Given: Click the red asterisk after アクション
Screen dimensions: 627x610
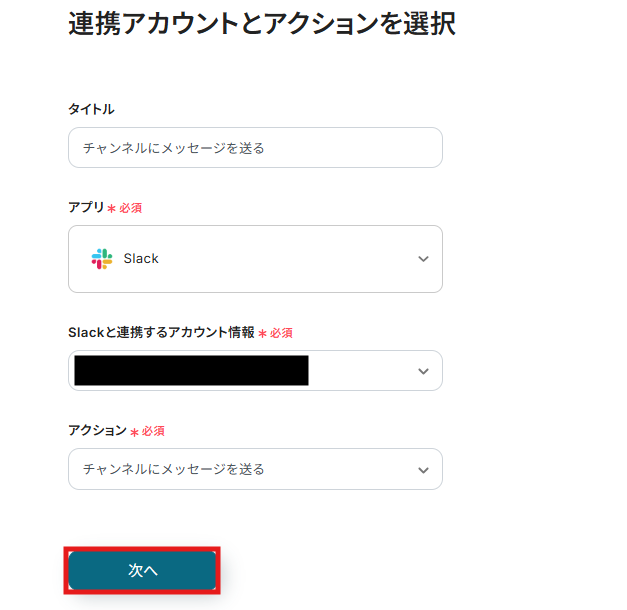Looking at the screenshot, I should click(x=134, y=431).
